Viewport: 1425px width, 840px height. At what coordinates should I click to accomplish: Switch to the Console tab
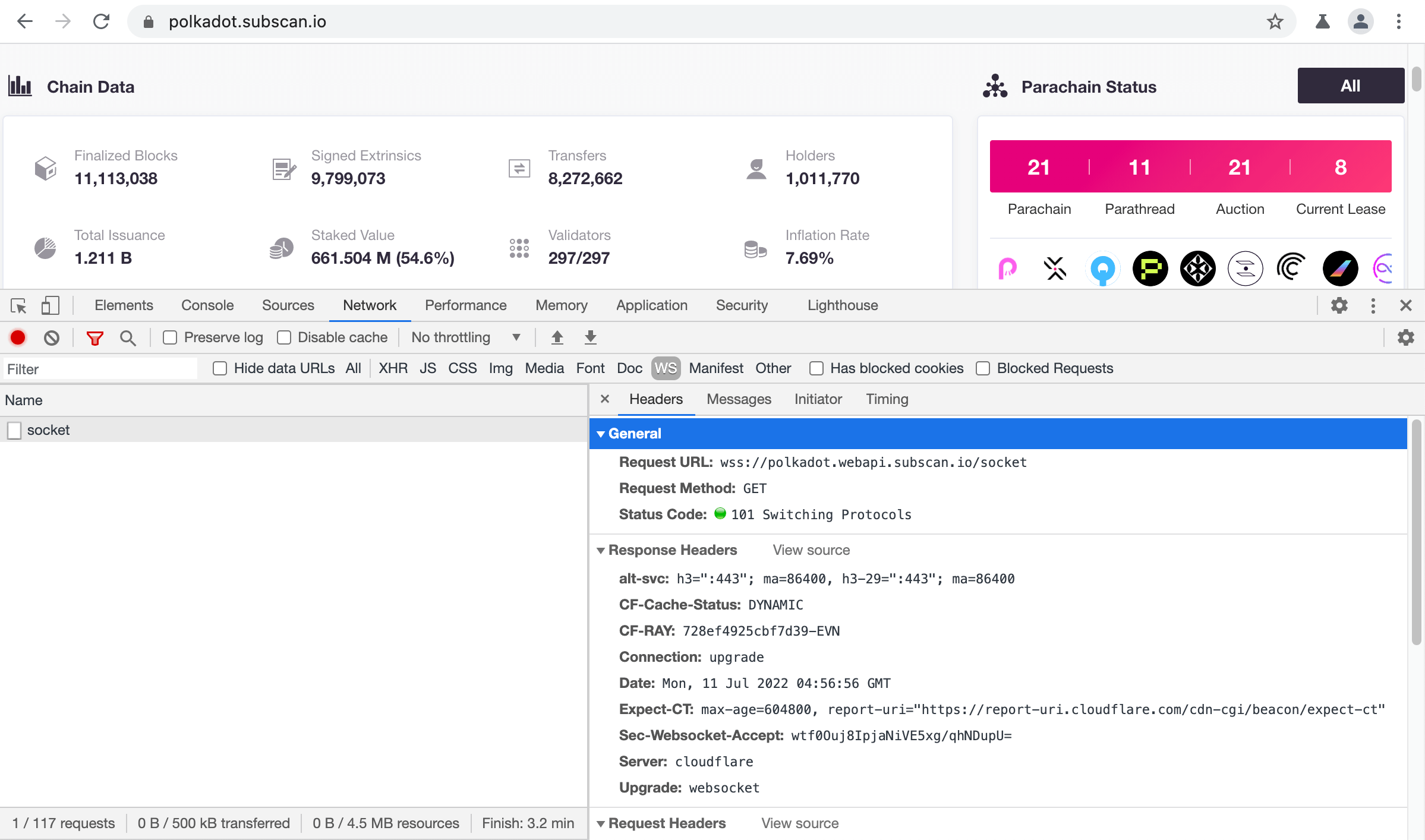(x=207, y=305)
